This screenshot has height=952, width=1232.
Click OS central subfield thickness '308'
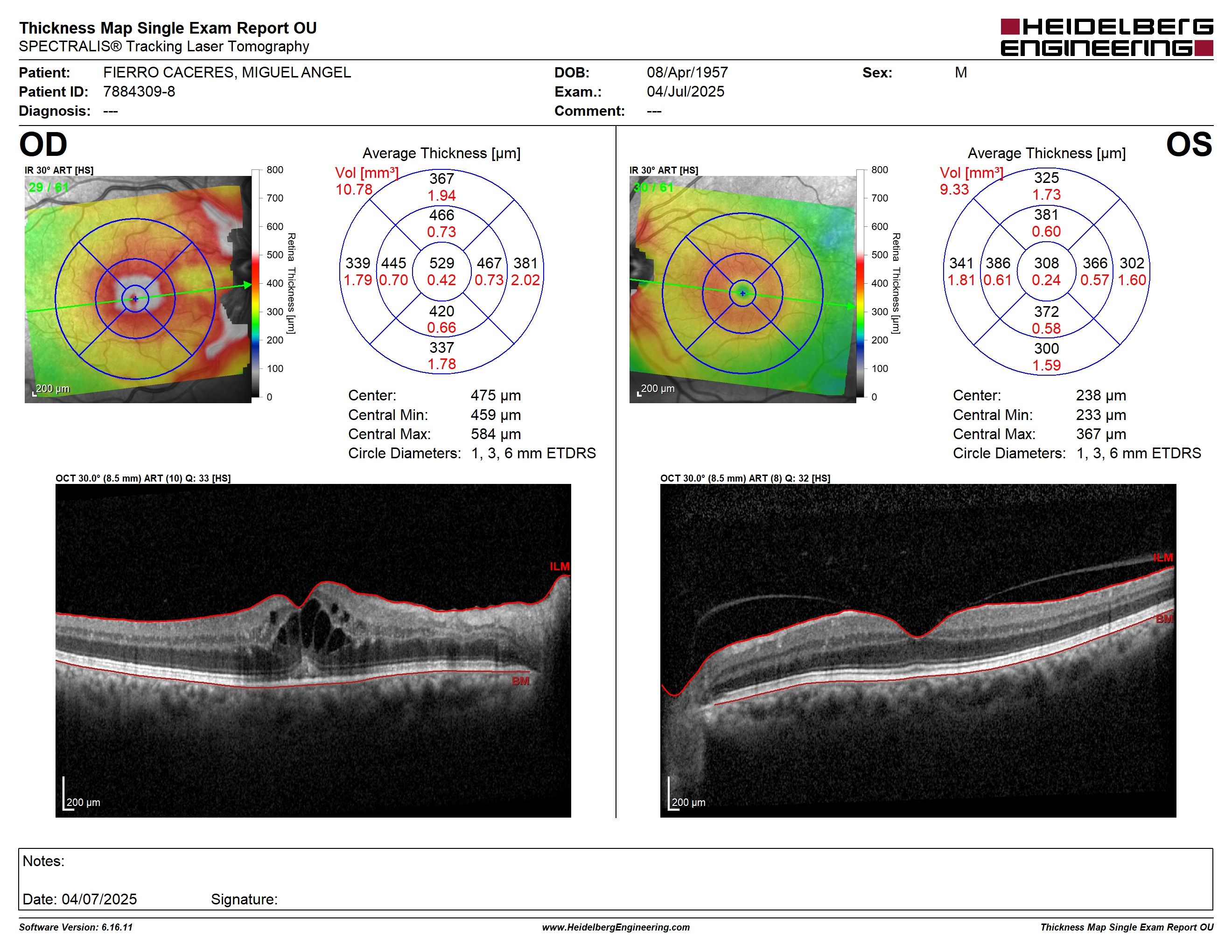1046,263
